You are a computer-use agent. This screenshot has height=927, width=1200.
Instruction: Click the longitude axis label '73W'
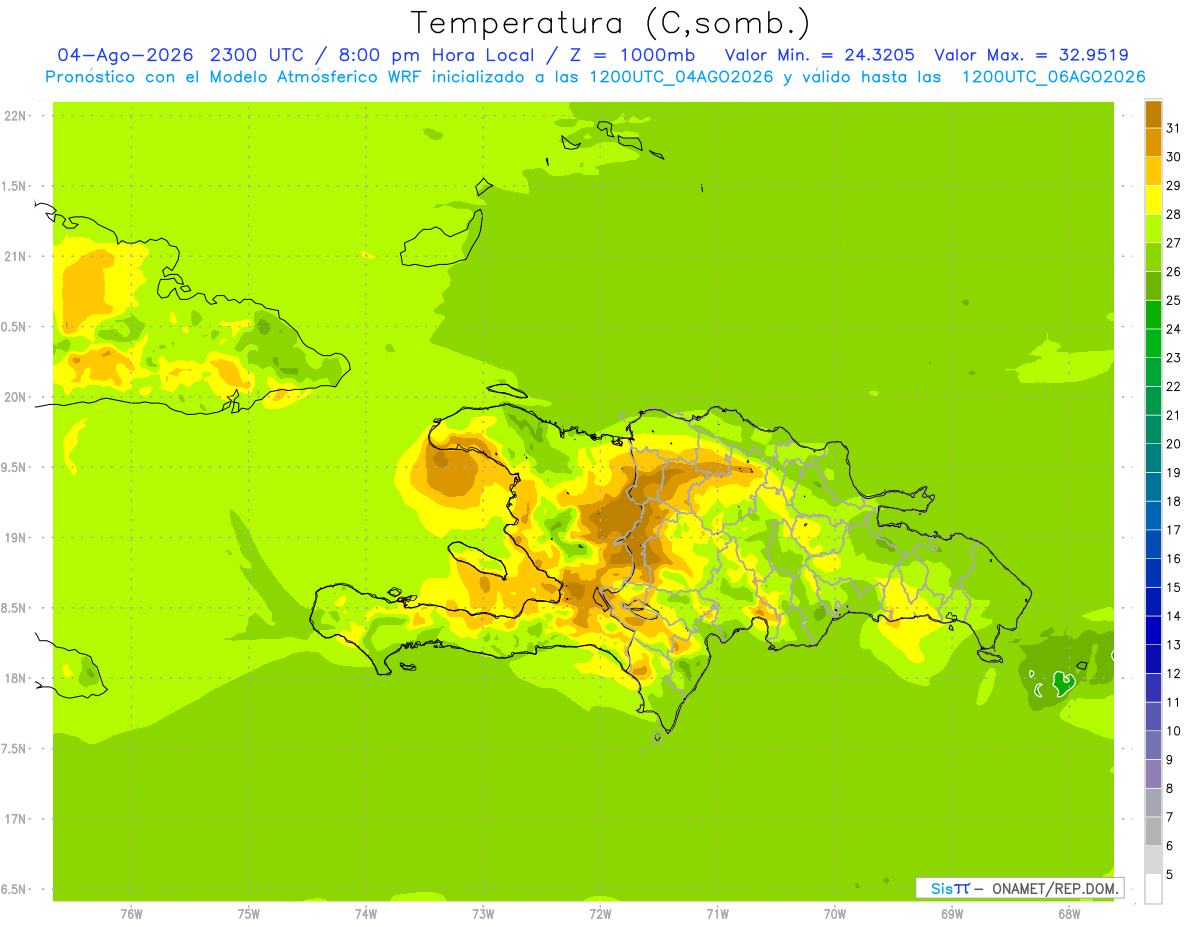tap(483, 914)
